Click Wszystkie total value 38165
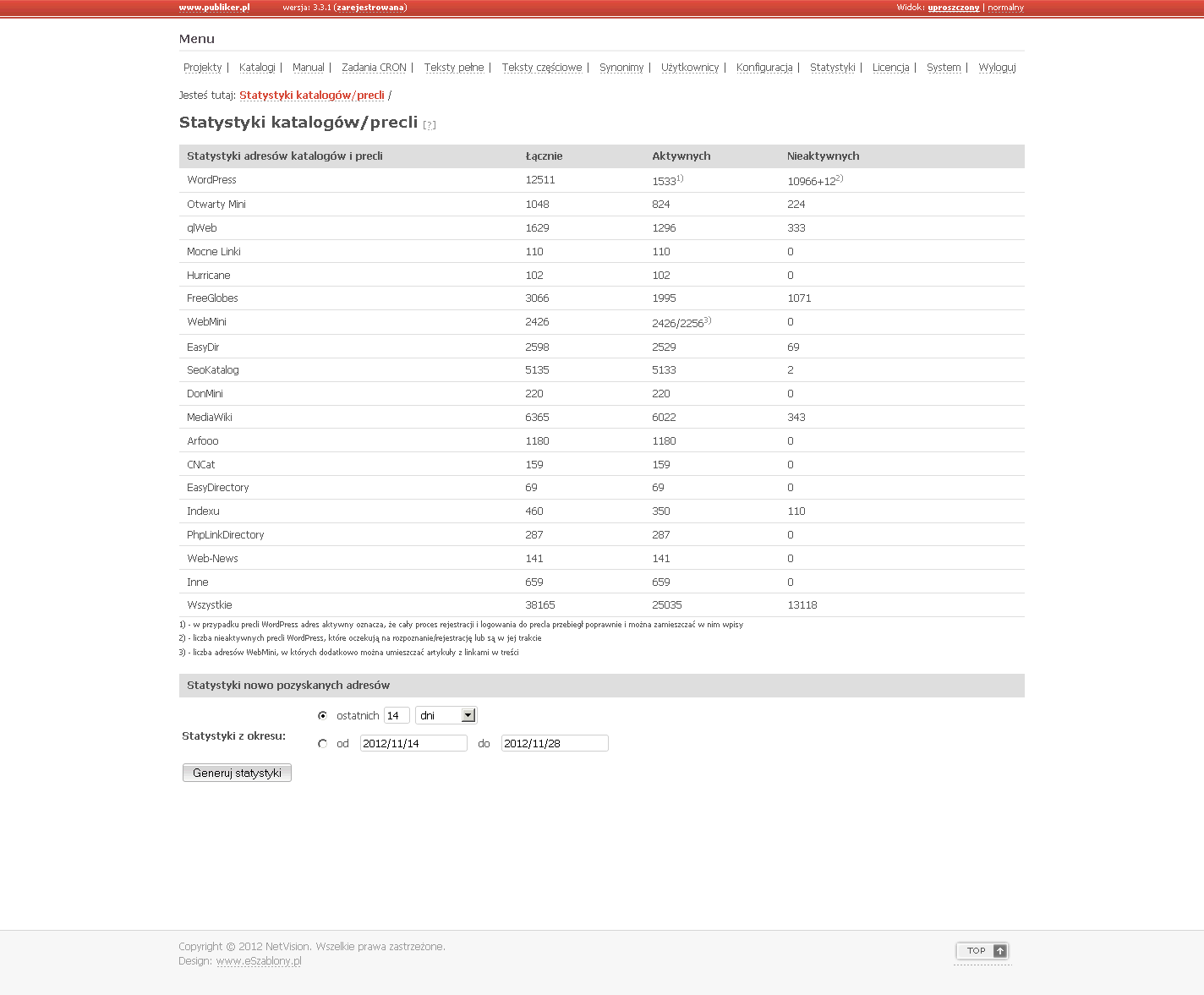The width and height of the screenshot is (1204, 995). [x=540, y=605]
